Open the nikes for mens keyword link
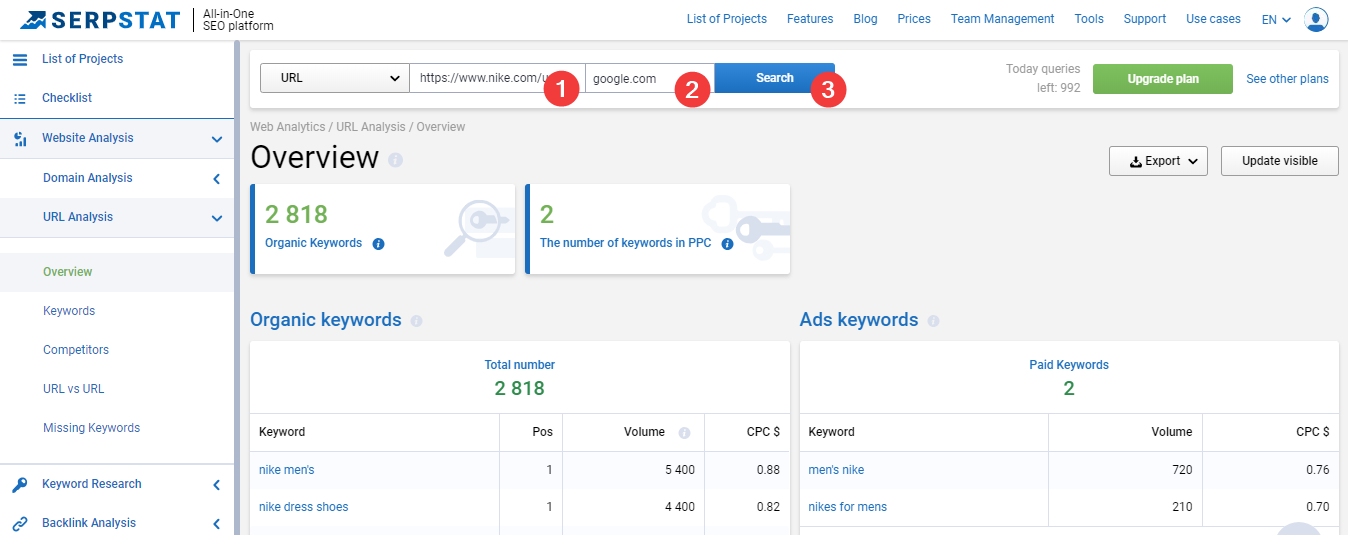 (x=848, y=507)
